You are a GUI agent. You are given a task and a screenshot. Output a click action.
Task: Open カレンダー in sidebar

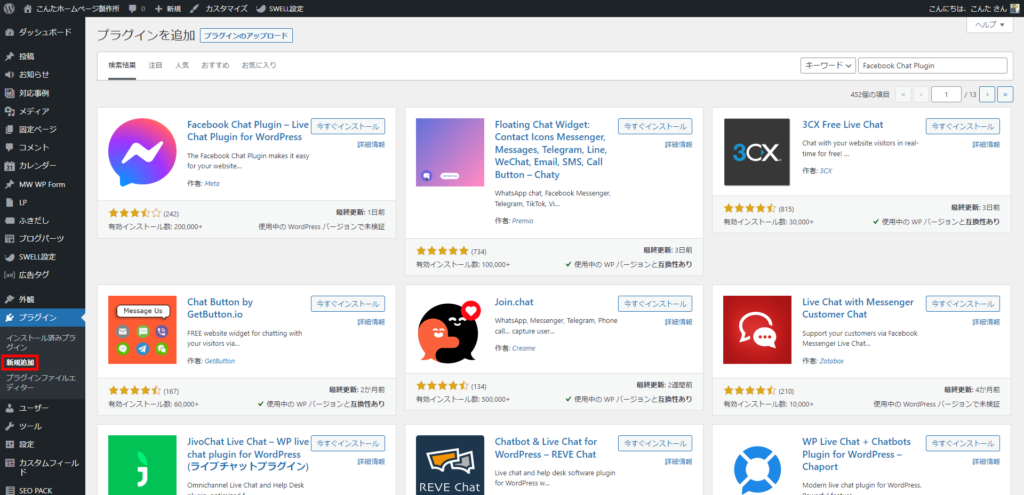(x=42, y=166)
